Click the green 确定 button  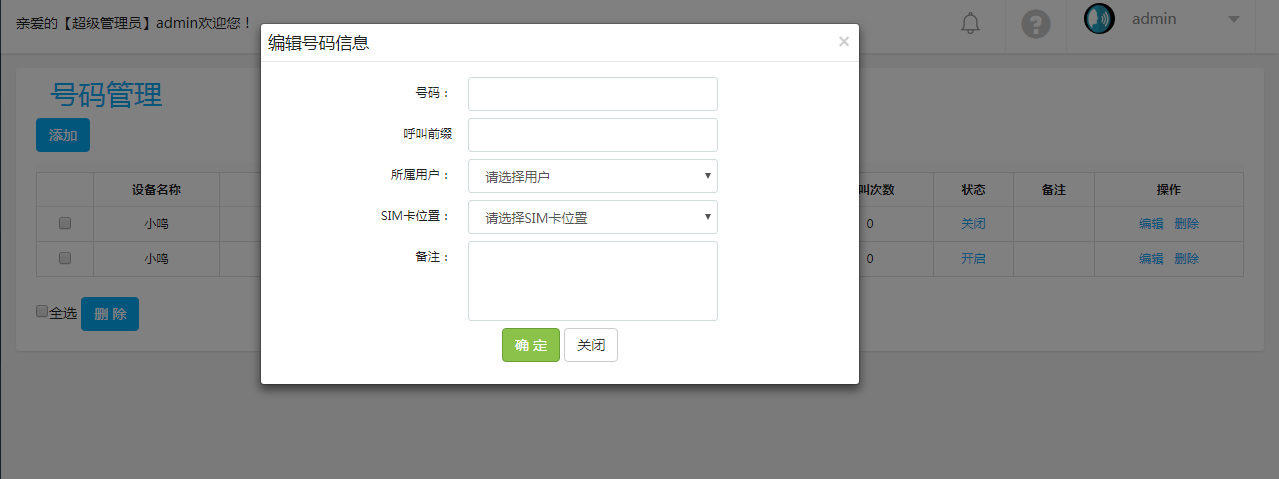[530, 345]
